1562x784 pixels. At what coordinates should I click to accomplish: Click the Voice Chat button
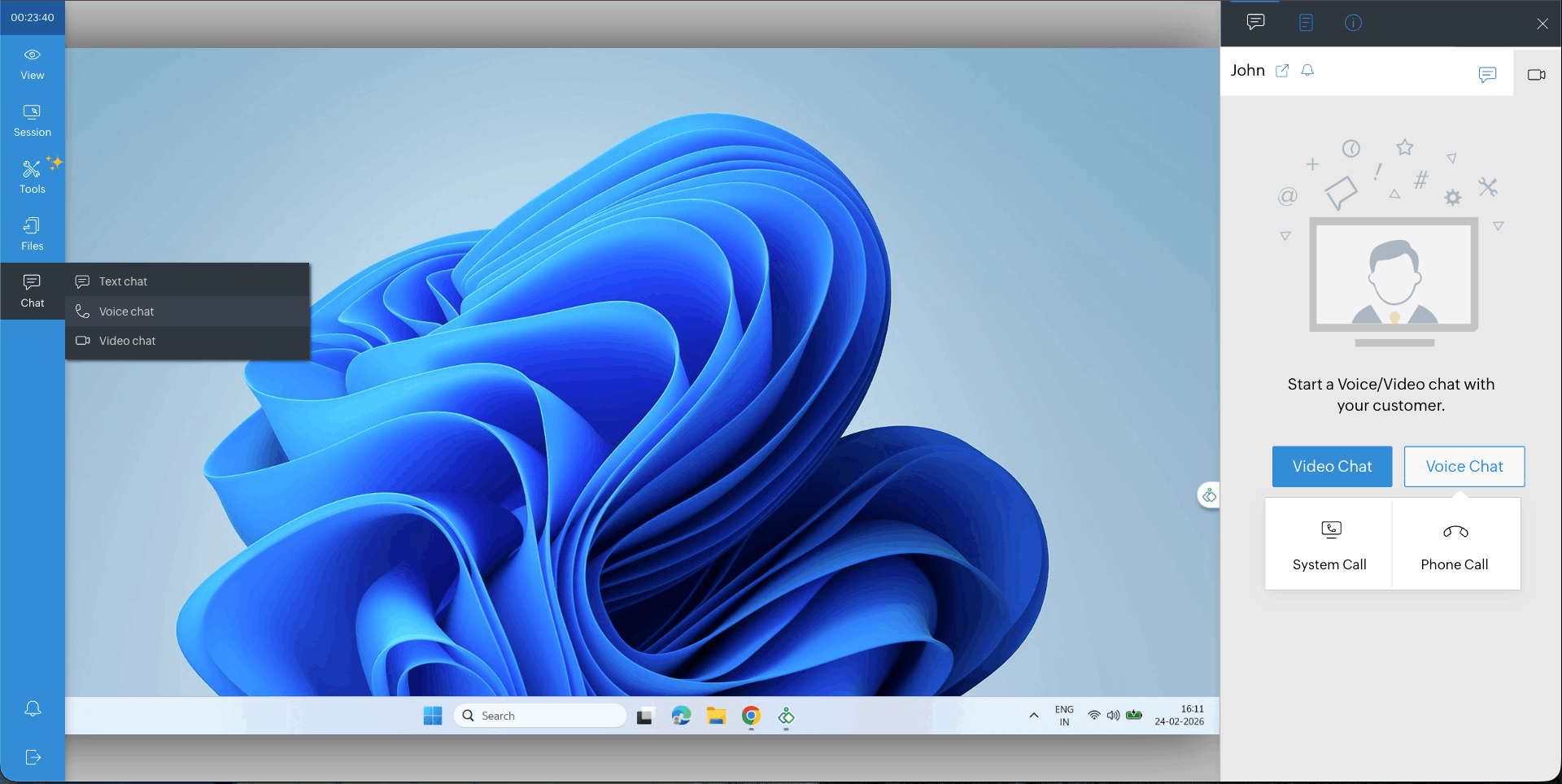pyautogui.click(x=1464, y=467)
